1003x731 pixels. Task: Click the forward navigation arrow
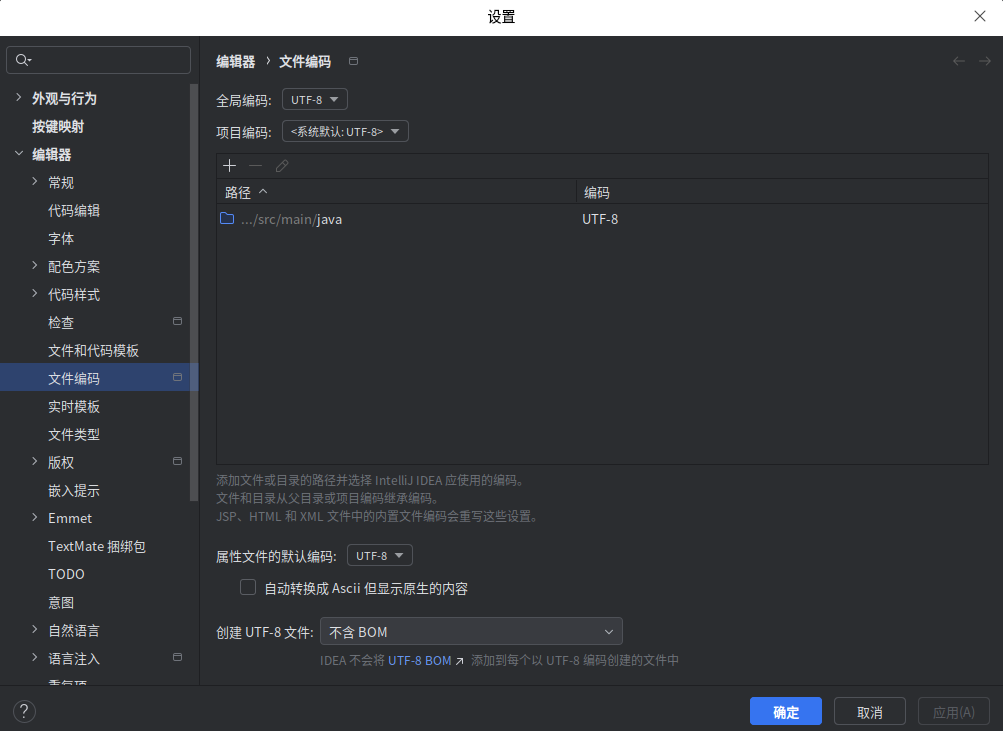(x=984, y=61)
